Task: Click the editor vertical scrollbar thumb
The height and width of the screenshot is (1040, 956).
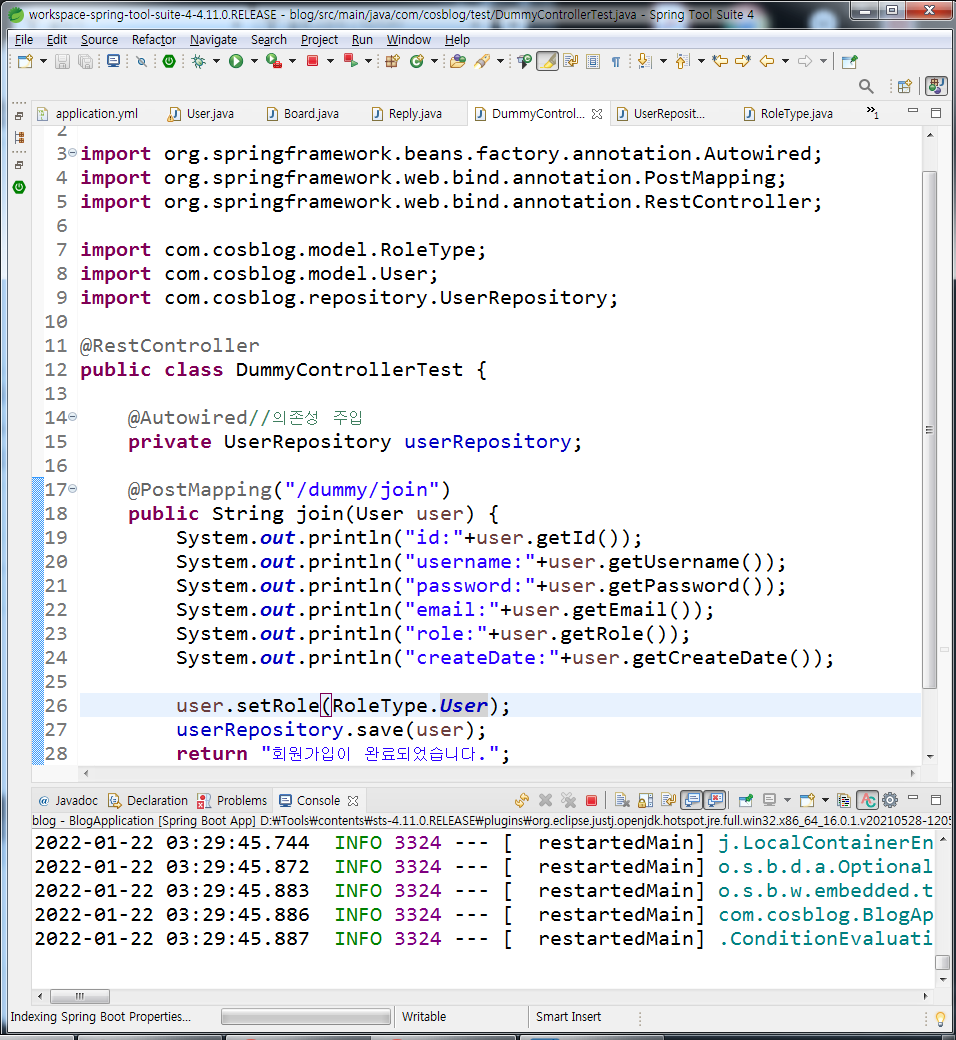Action: pos(929,430)
